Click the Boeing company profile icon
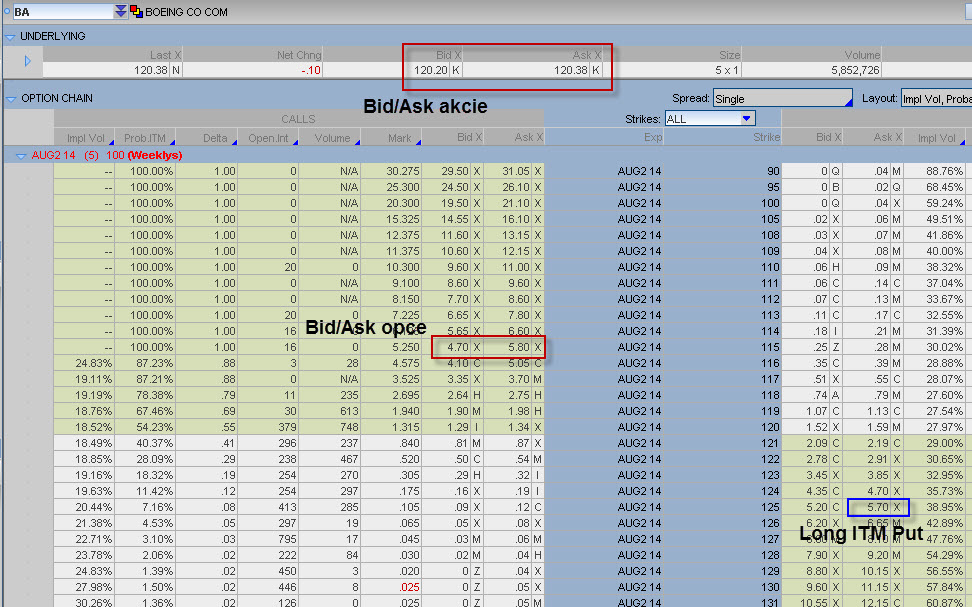Image resolution: width=972 pixels, height=607 pixels. (x=136, y=12)
